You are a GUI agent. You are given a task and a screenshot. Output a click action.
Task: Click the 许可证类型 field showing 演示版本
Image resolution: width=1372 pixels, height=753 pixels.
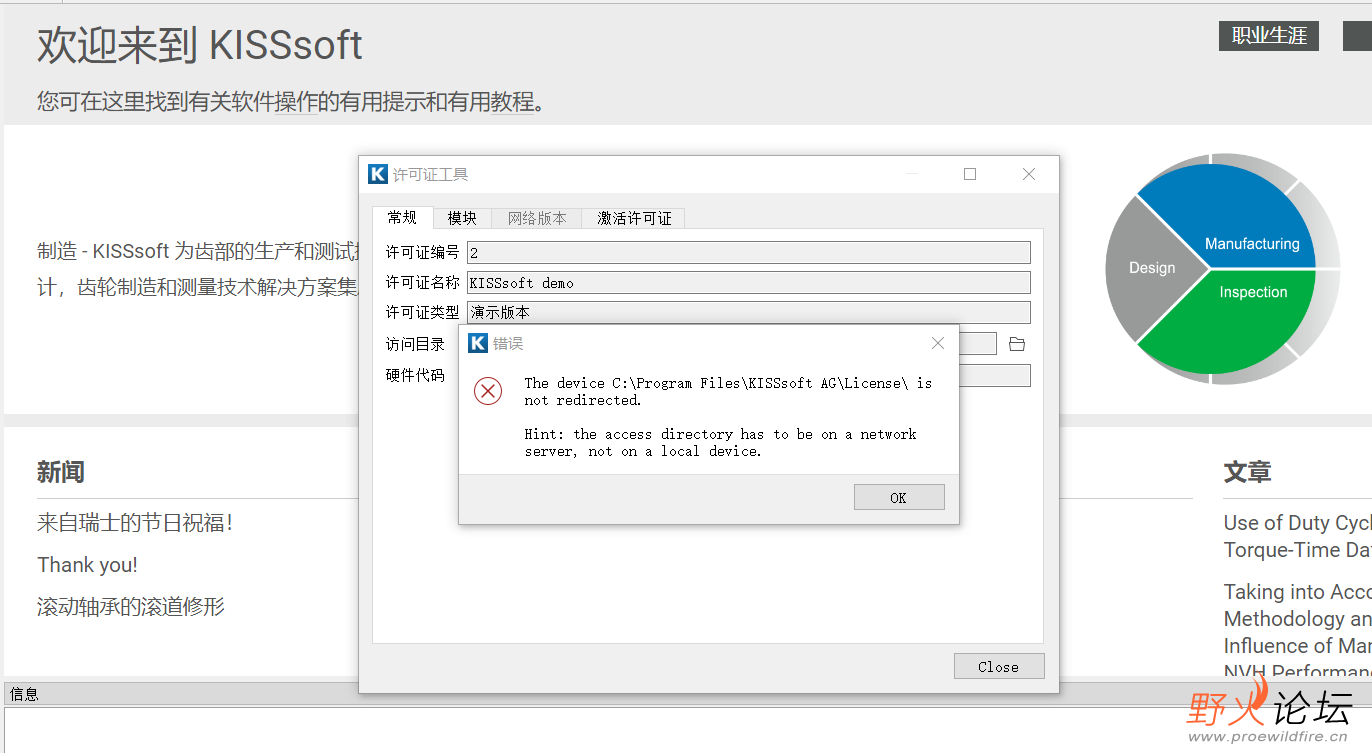(x=748, y=313)
